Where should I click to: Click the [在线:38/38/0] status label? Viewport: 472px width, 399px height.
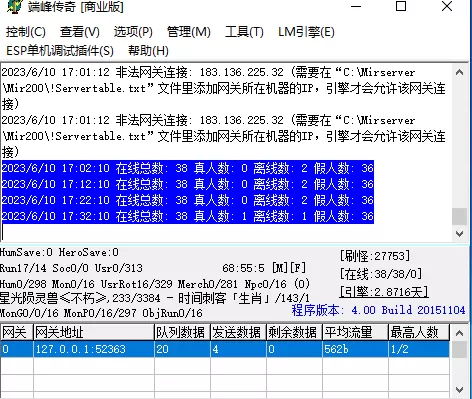pos(381,274)
